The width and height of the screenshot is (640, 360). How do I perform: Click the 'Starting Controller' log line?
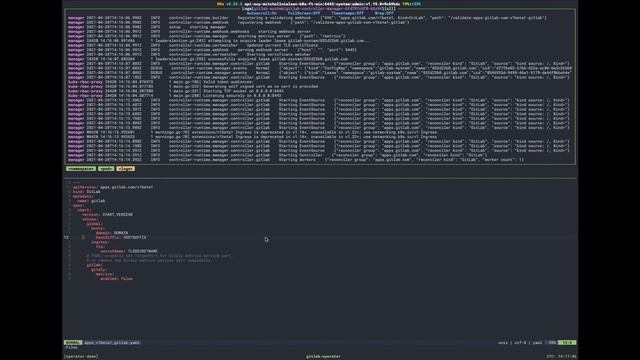278,155
